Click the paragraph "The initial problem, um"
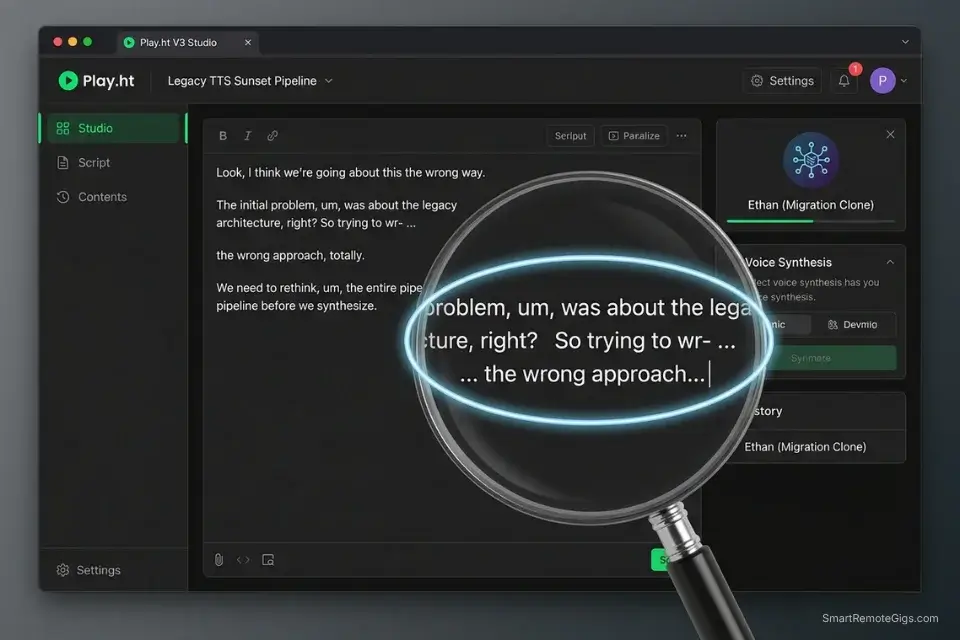960x640 pixels. 337,214
